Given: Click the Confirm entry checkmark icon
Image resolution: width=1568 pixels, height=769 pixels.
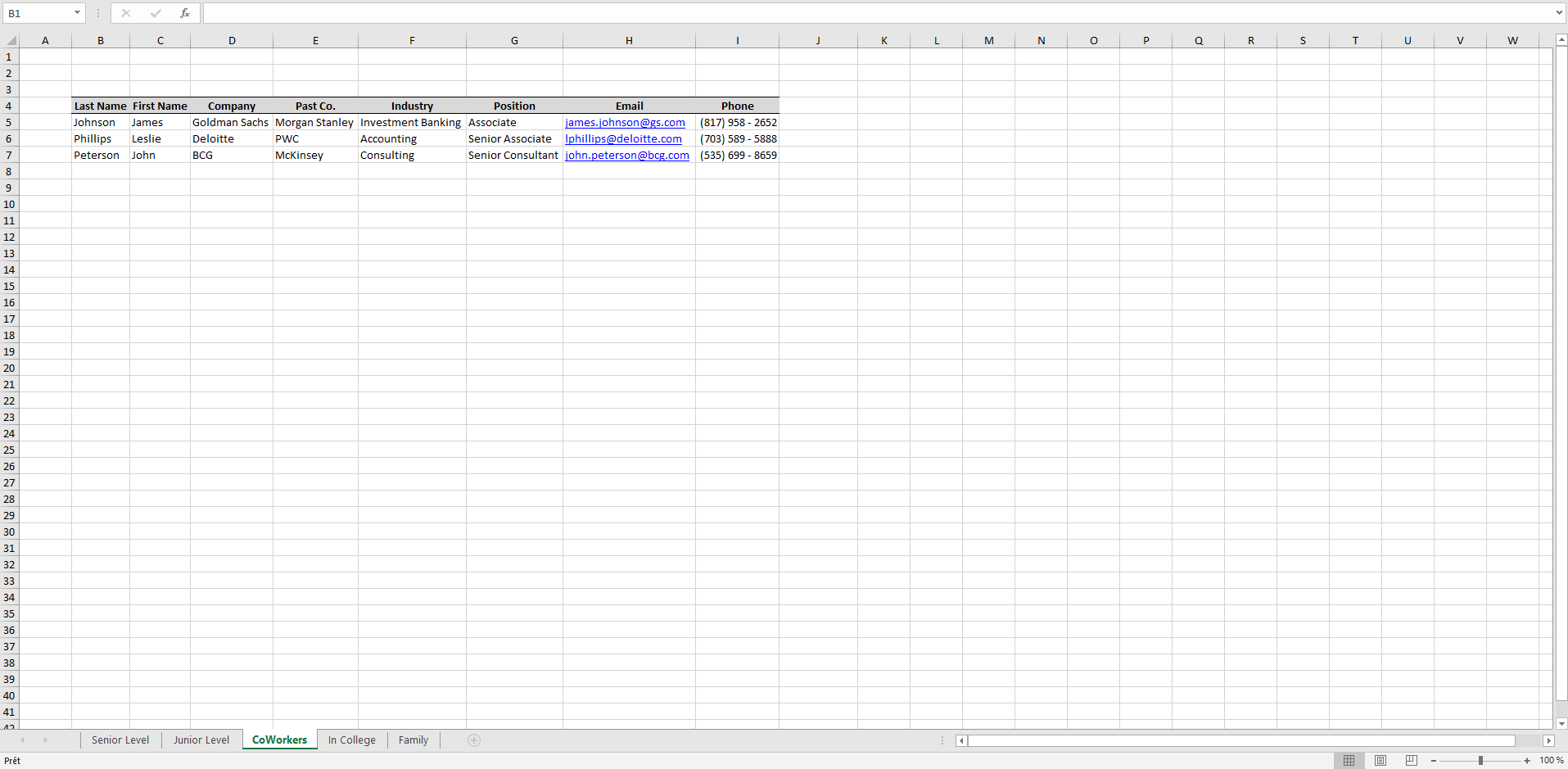Looking at the screenshot, I should click(156, 13).
